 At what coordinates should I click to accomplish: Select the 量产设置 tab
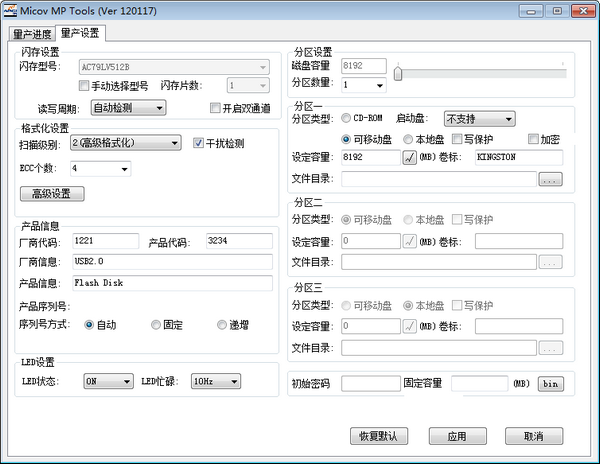click(x=81, y=32)
